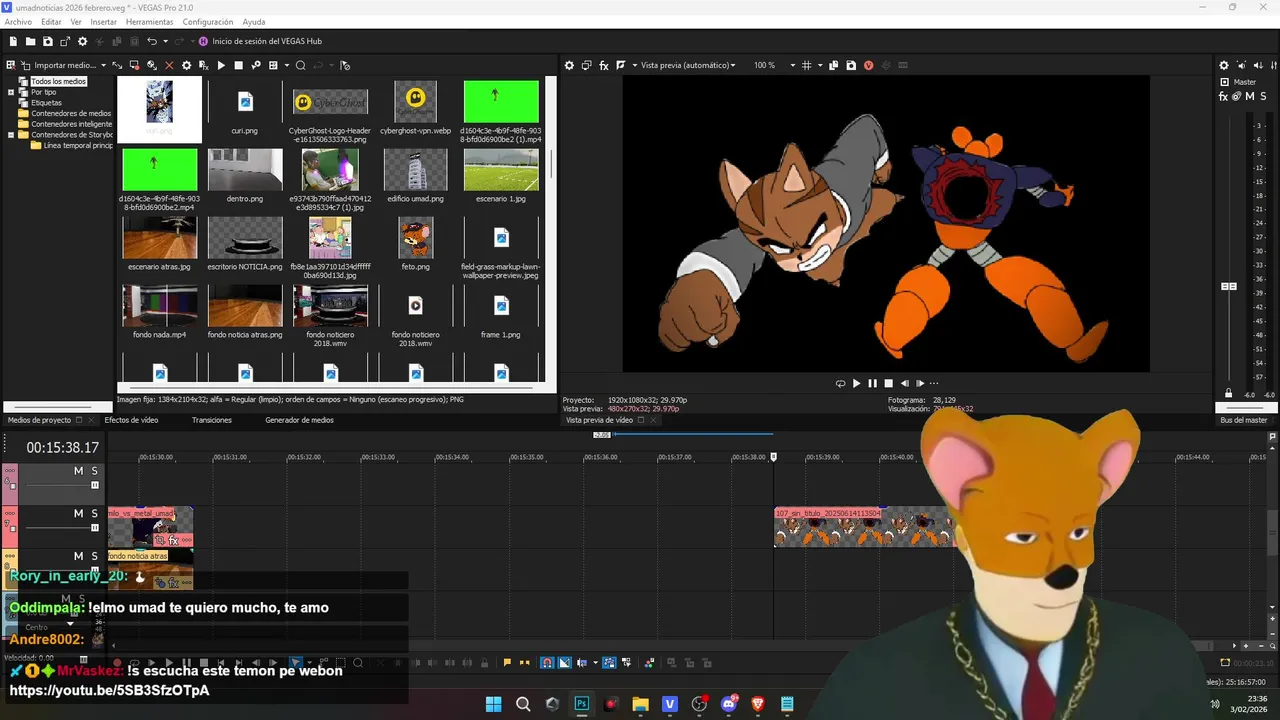The image size is (1280, 720).
Task: Open Photoshop from the Windows taskbar
Action: pos(582,704)
